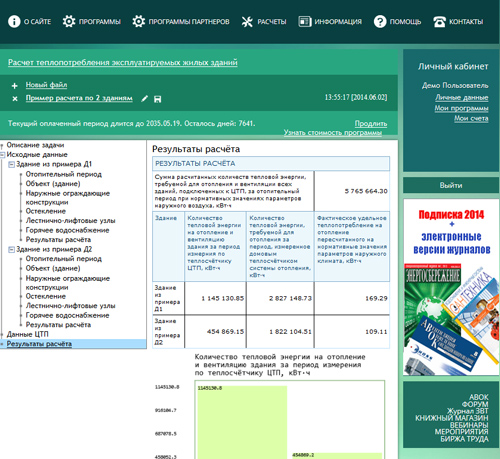Open the АВОК link in the sidebar
The height and width of the screenshot is (459, 500).
[478, 397]
